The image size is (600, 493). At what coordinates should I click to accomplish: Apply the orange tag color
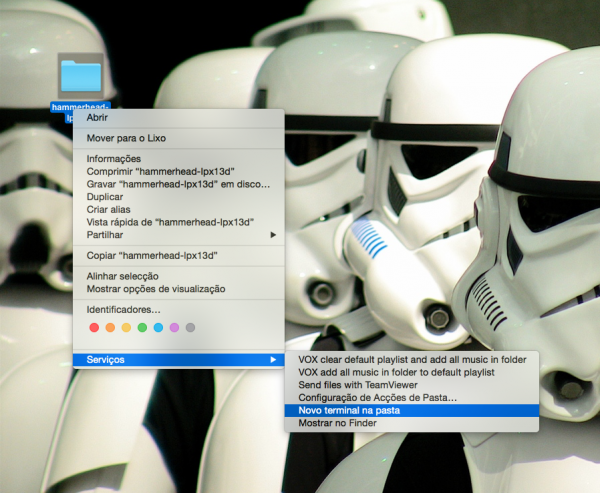pyautogui.click(x=110, y=328)
